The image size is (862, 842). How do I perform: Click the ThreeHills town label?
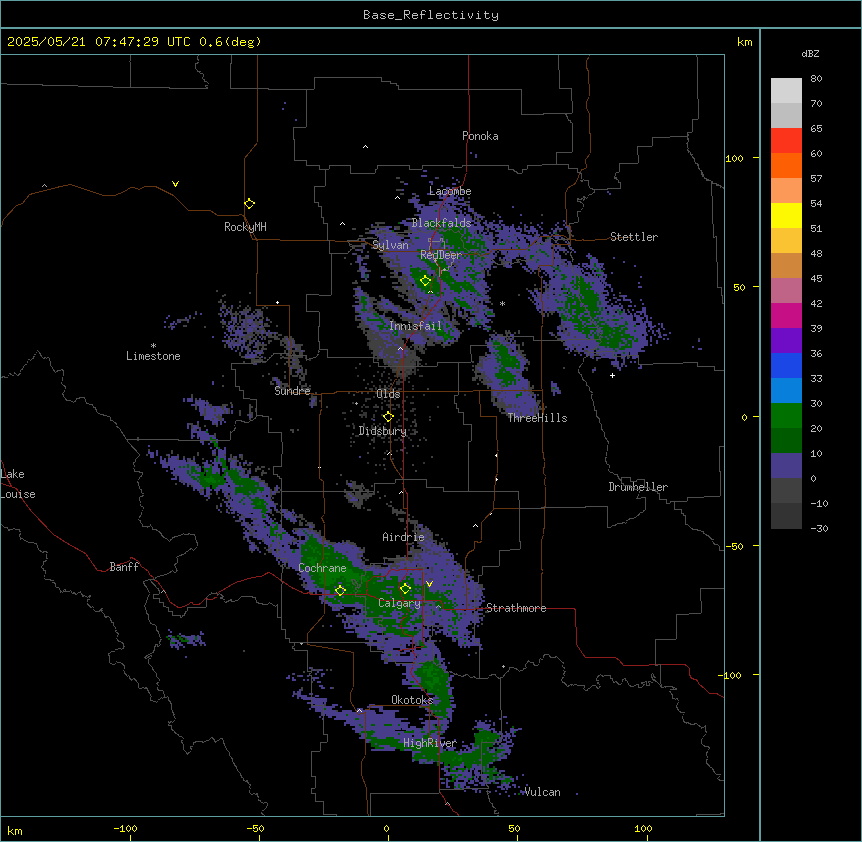tap(537, 418)
